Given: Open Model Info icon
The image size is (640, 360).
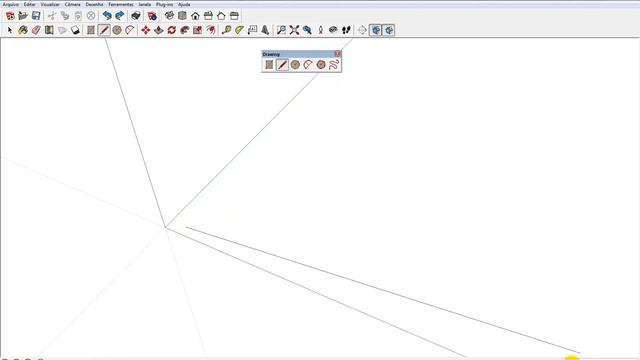Looking at the screenshot, I should (152, 16).
